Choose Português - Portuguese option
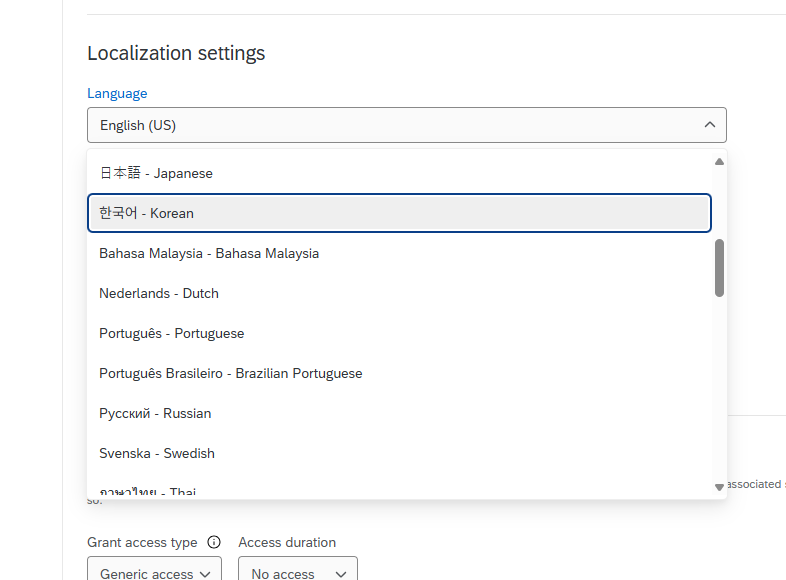The height and width of the screenshot is (580, 786). pyautogui.click(x=400, y=333)
